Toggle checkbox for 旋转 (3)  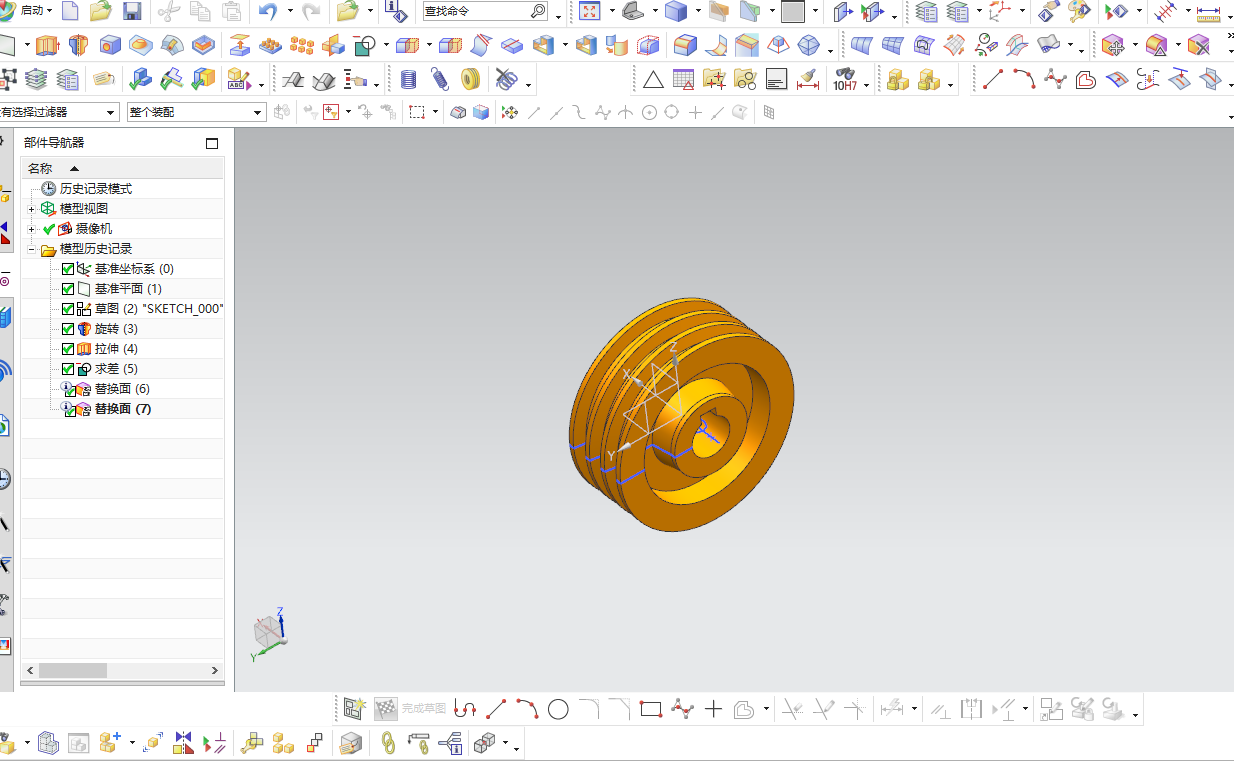(68, 329)
